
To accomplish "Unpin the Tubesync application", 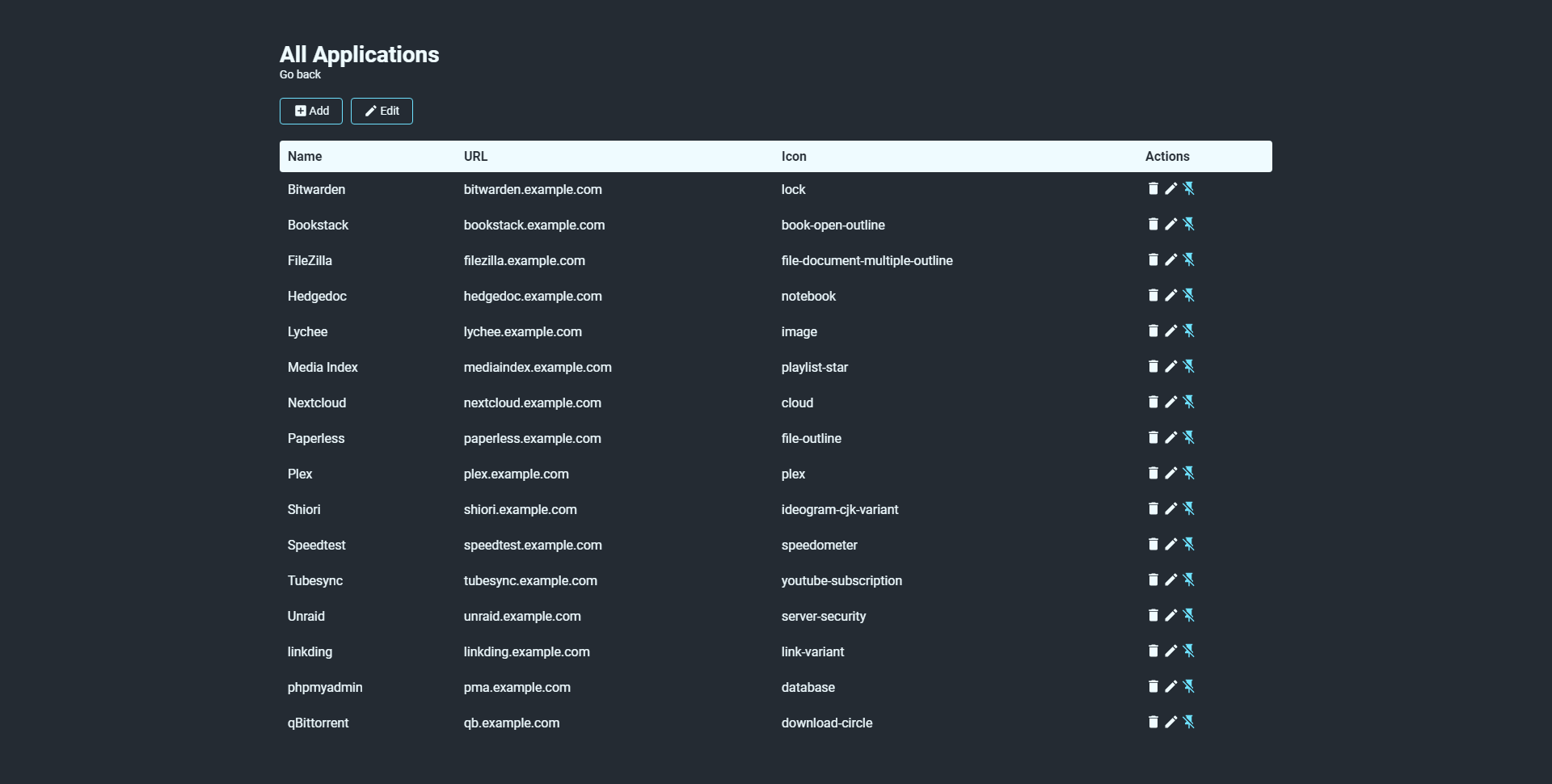I will [1188, 580].
